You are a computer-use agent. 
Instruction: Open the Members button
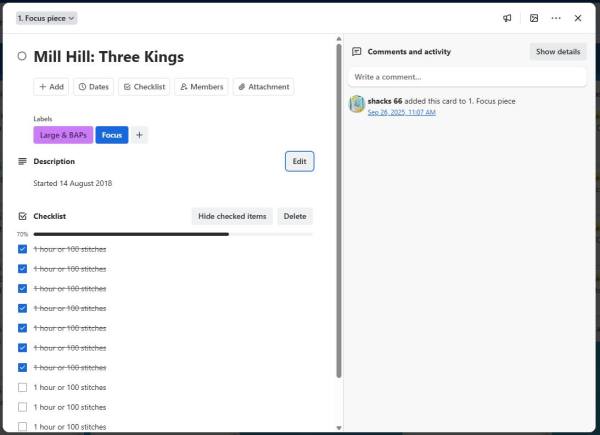tap(201, 87)
